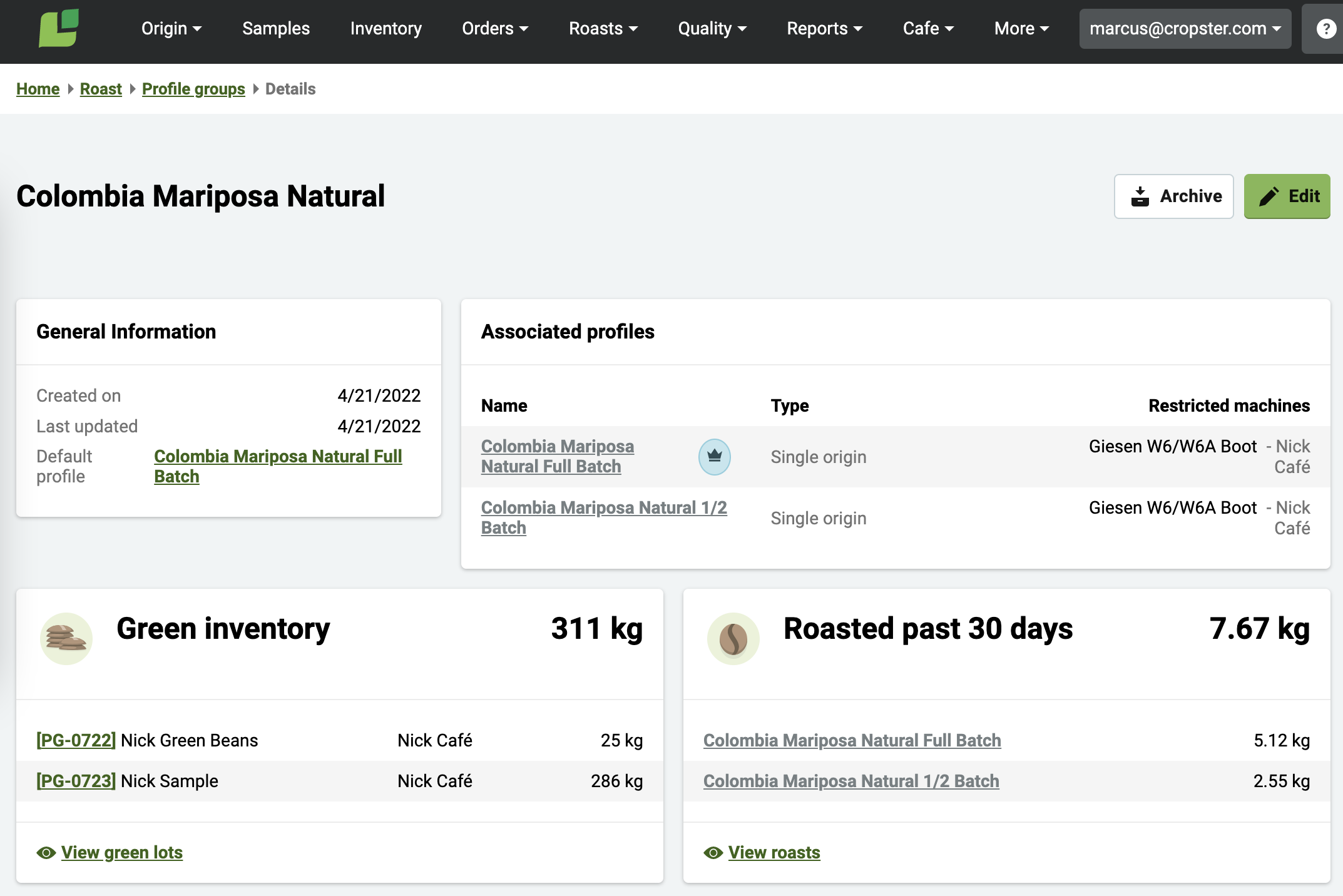
Task: Click the green beans sack icon
Action: pos(66,638)
